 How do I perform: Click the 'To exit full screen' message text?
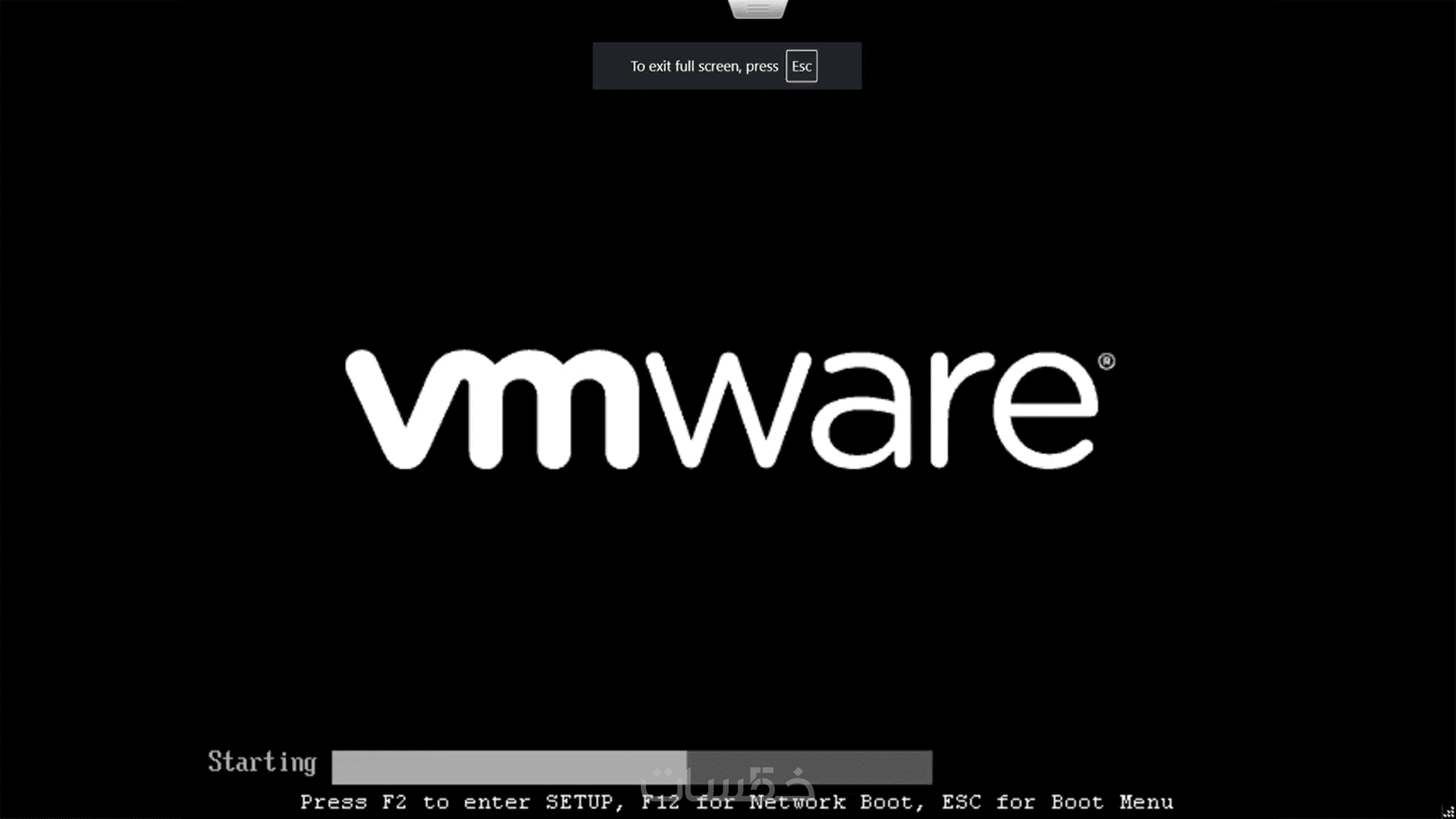coord(704,66)
